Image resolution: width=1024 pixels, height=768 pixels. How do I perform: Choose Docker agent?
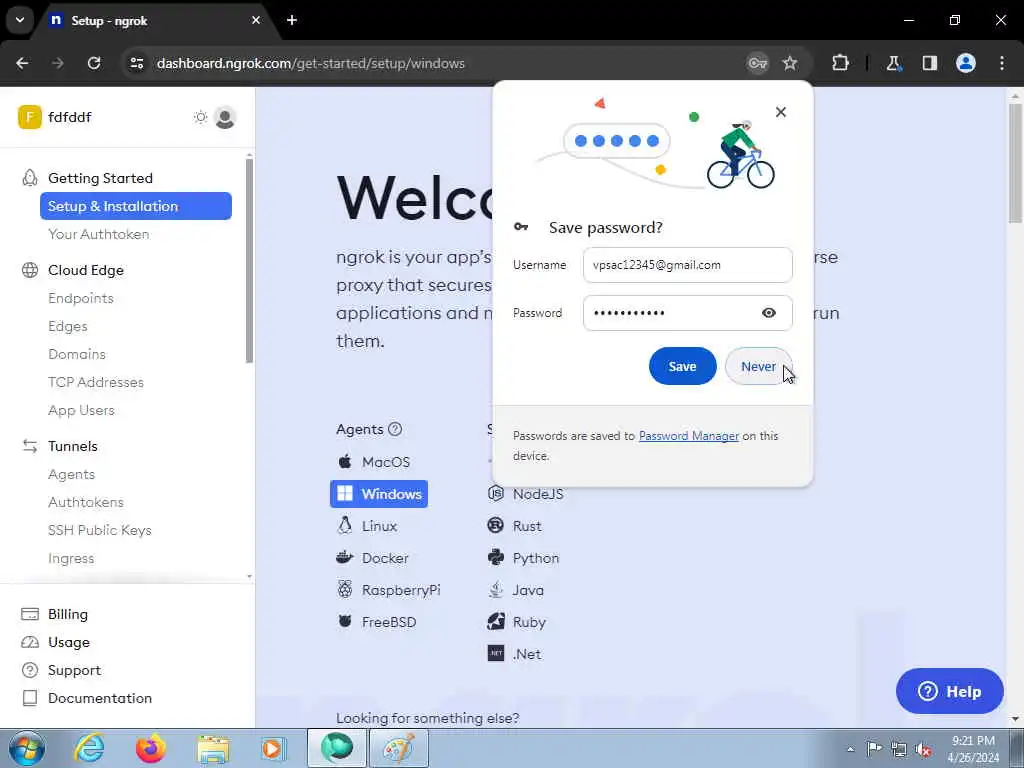[374, 558]
